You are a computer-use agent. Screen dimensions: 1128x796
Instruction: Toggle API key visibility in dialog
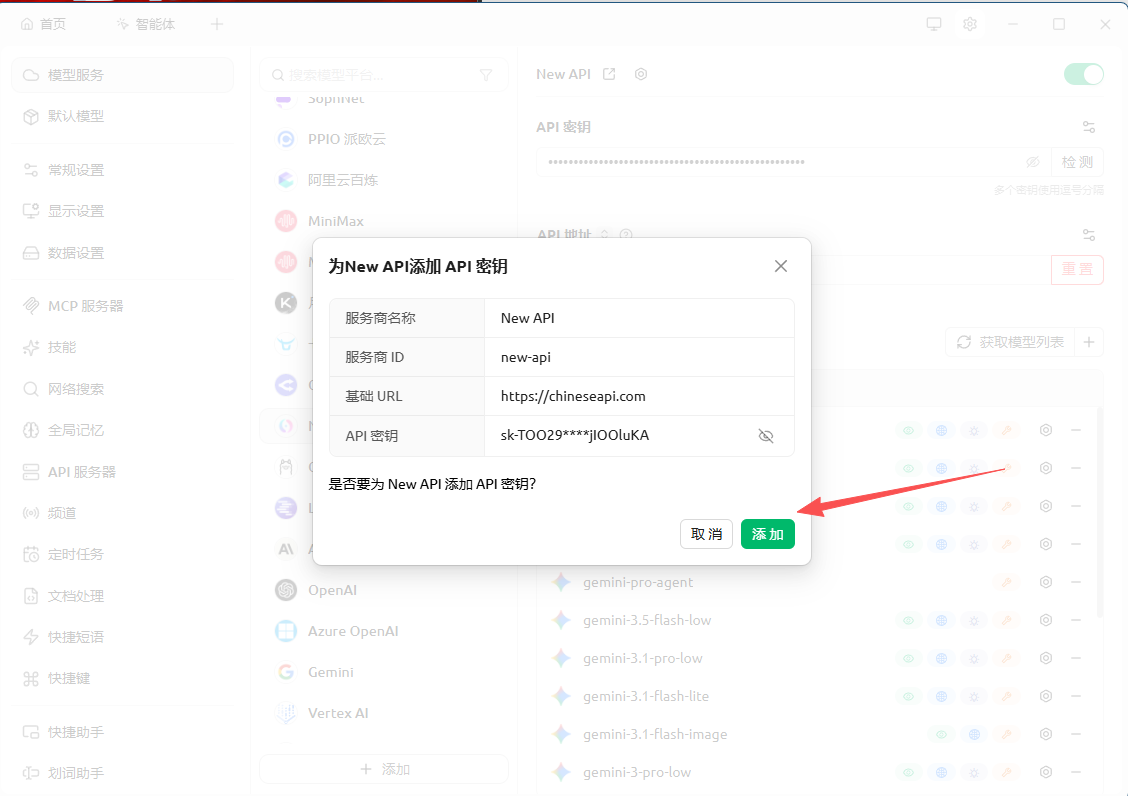tap(765, 436)
